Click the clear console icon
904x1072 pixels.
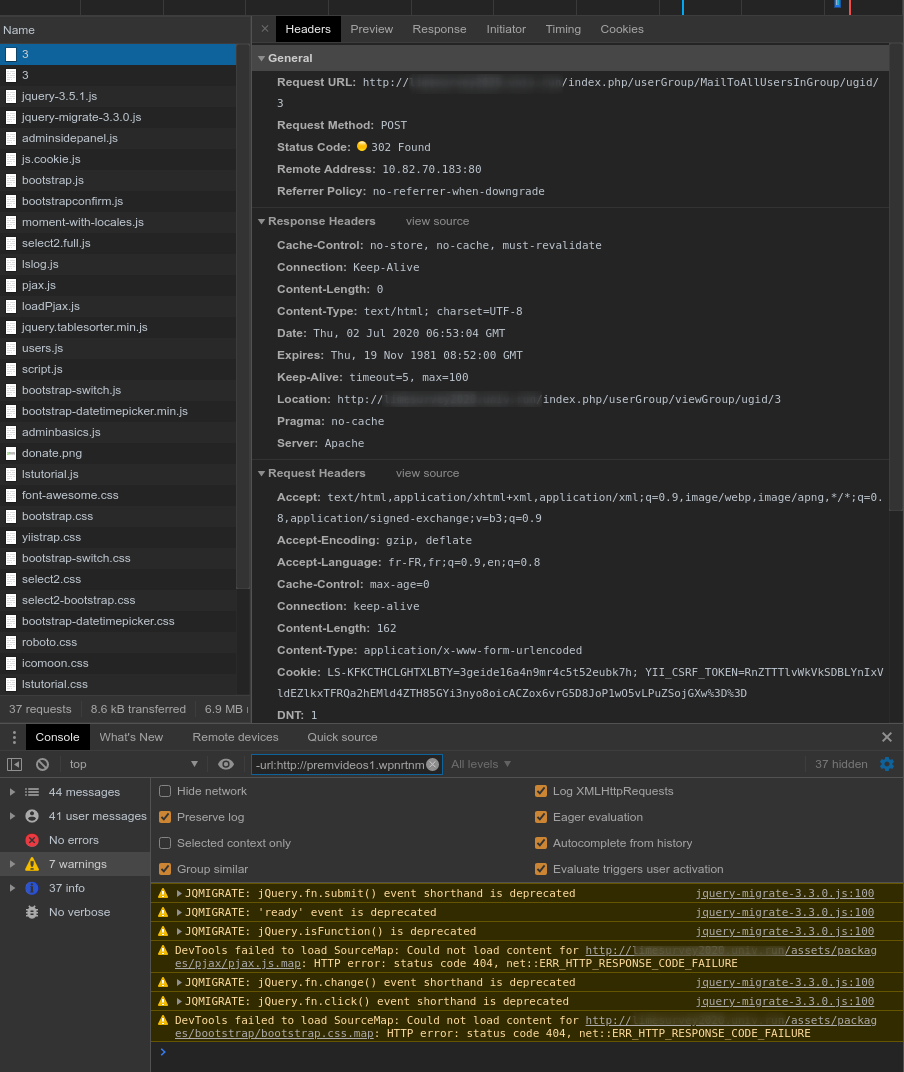point(42,764)
